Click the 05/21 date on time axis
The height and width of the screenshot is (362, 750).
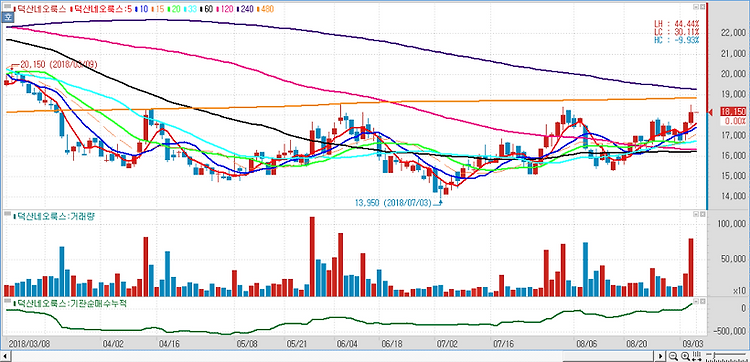pyautogui.click(x=297, y=344)
